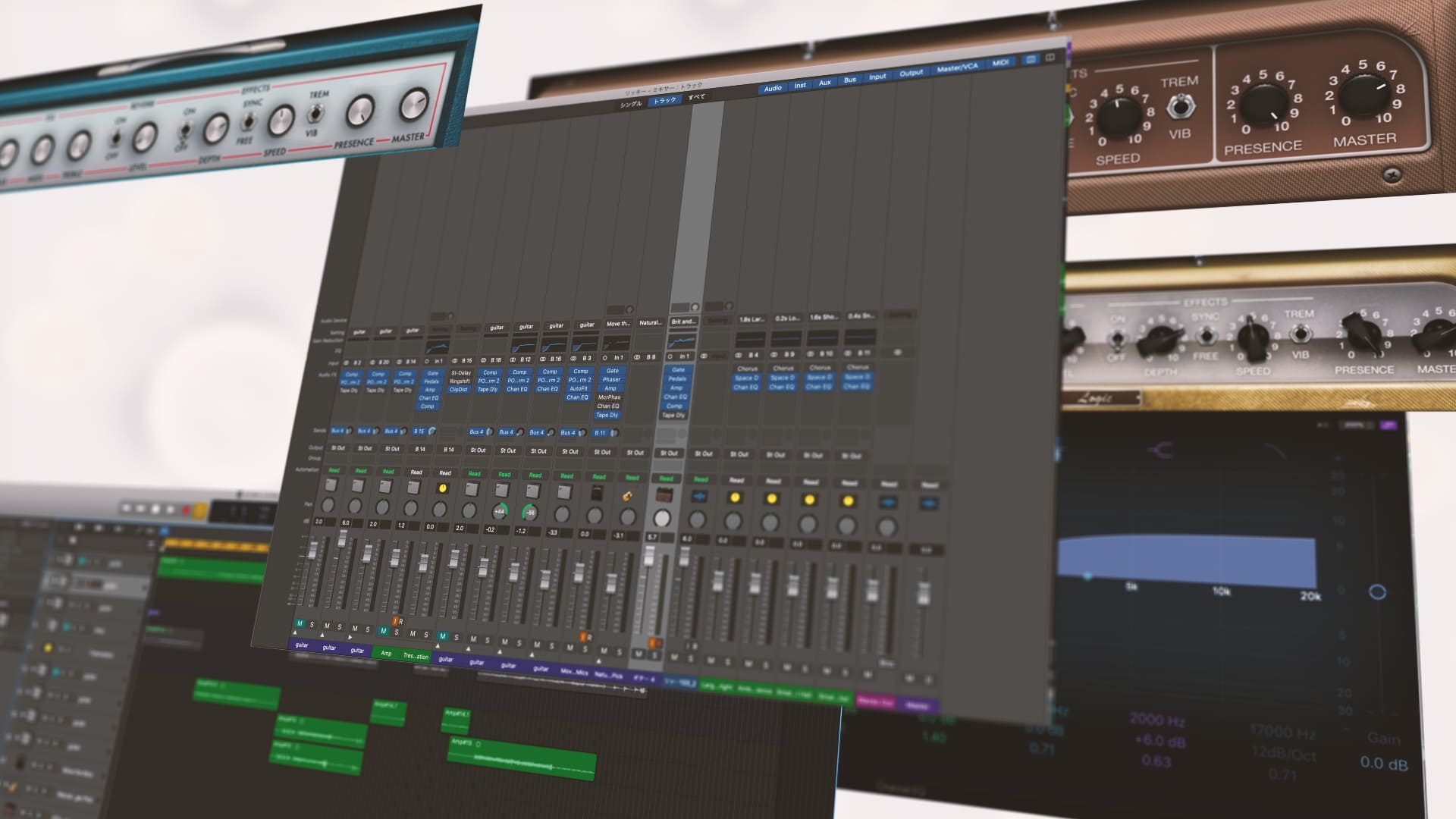Click the volume value -3.3
Screen dimensions: 1456x819
[553, 532]
